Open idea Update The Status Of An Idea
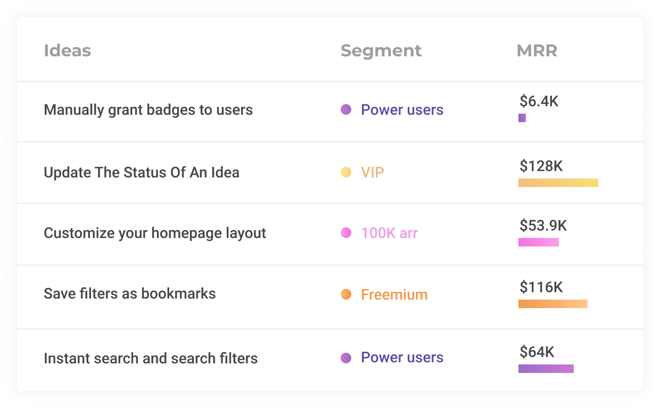 [x=141, y=172]
